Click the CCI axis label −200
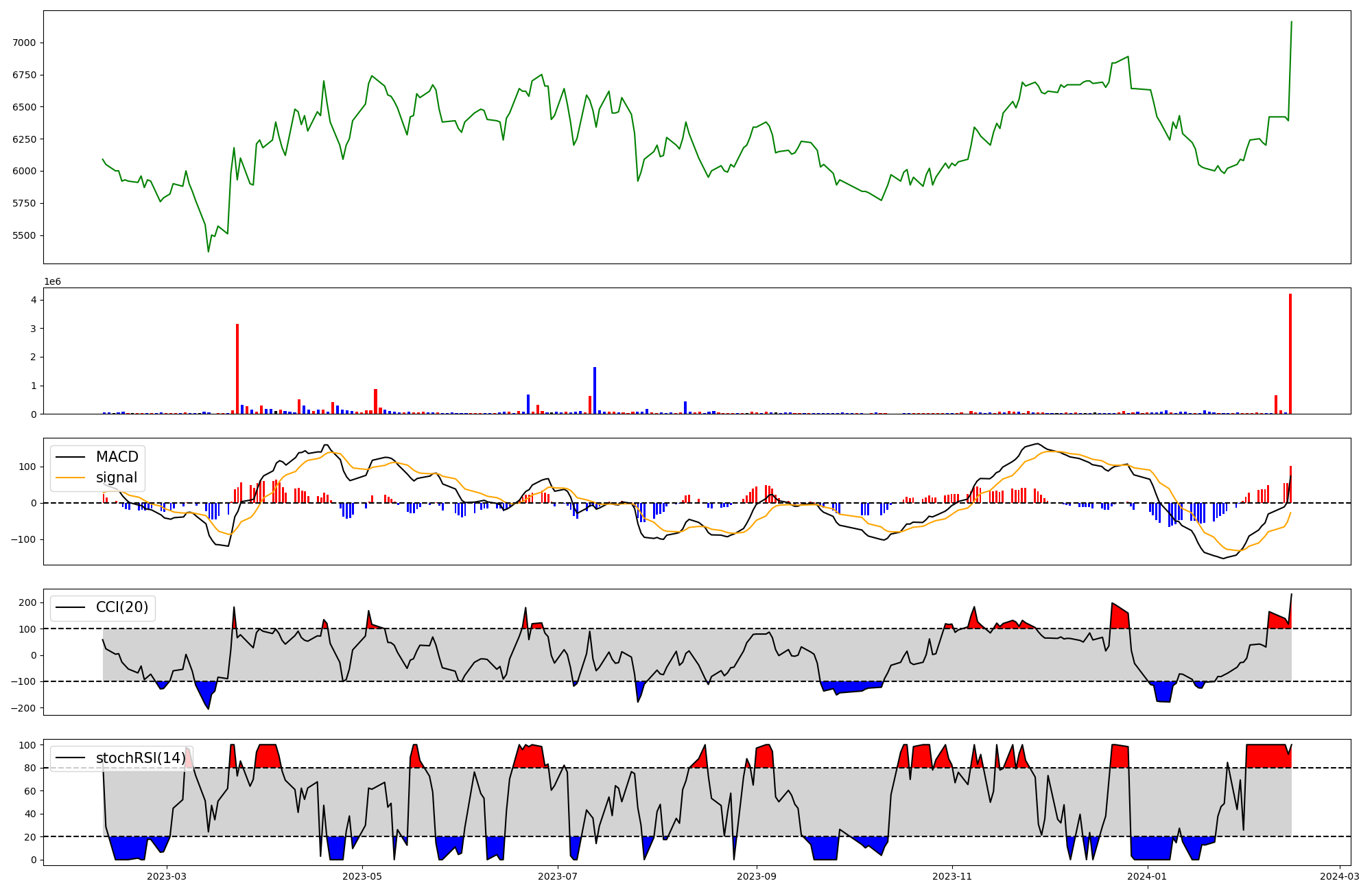Screen dimensions: 1372x892 24,707
